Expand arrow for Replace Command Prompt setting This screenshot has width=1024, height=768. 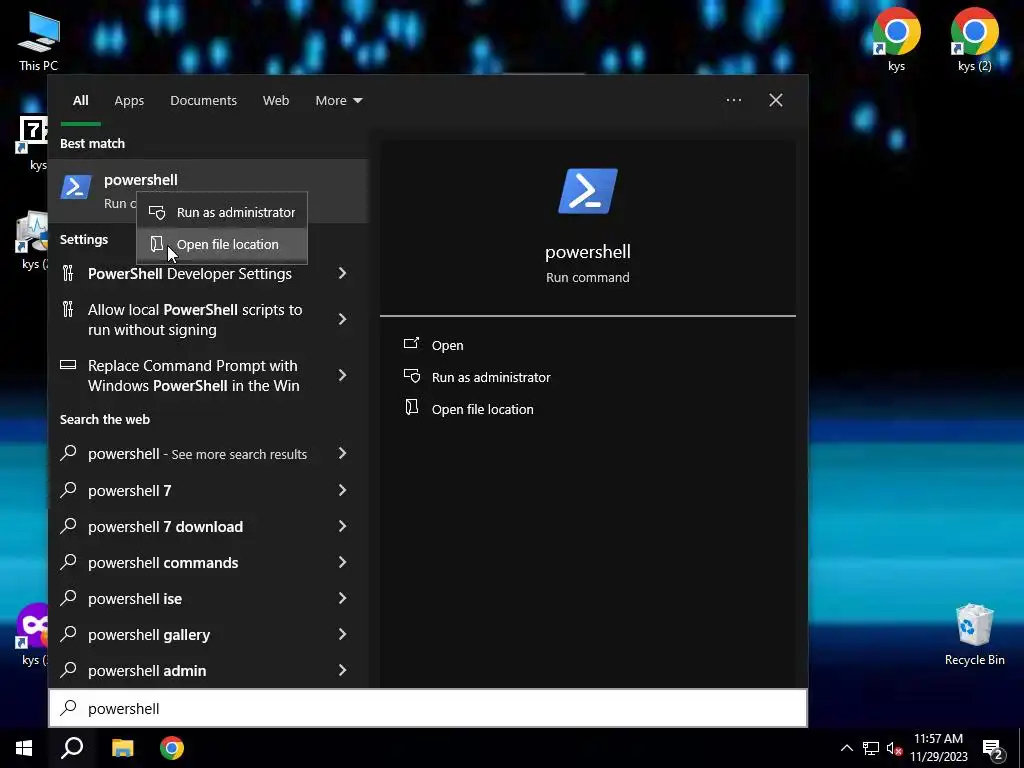[x=342, y=375]
